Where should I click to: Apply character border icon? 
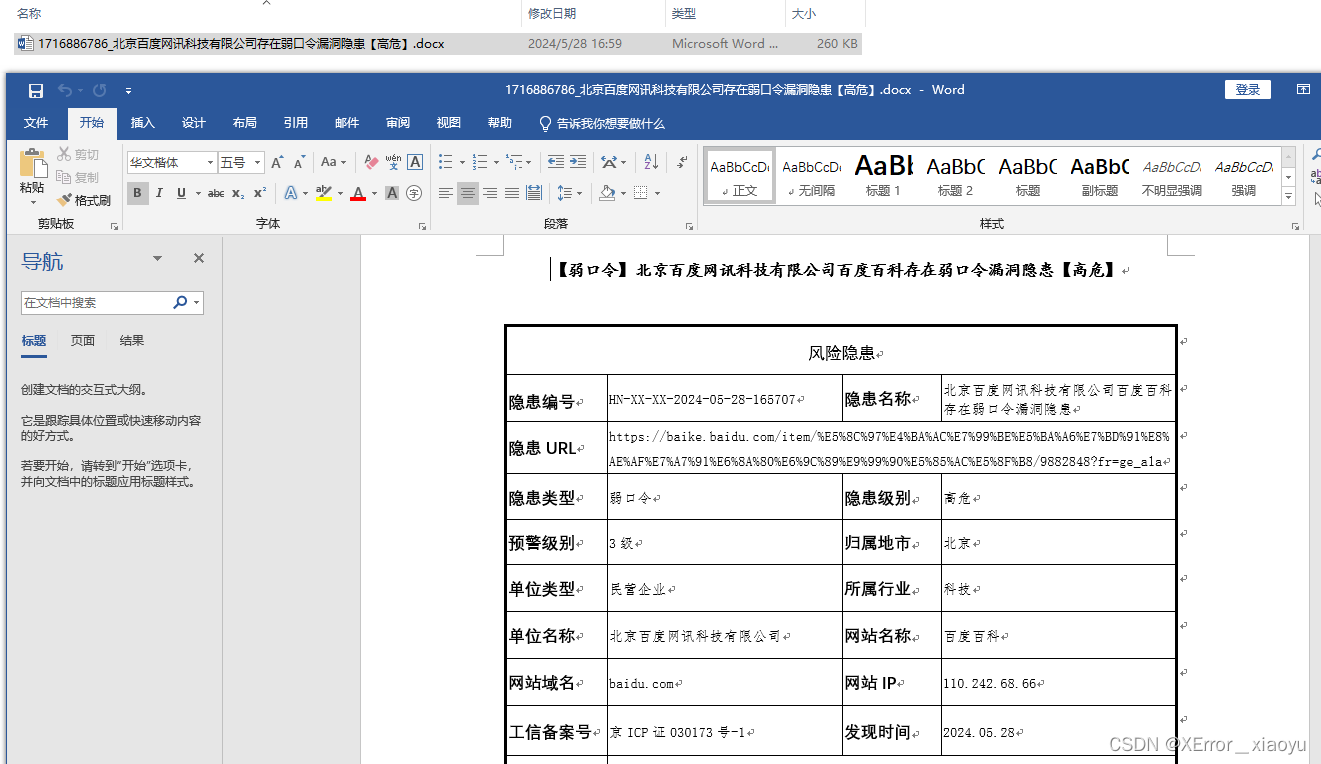(415, 162)
